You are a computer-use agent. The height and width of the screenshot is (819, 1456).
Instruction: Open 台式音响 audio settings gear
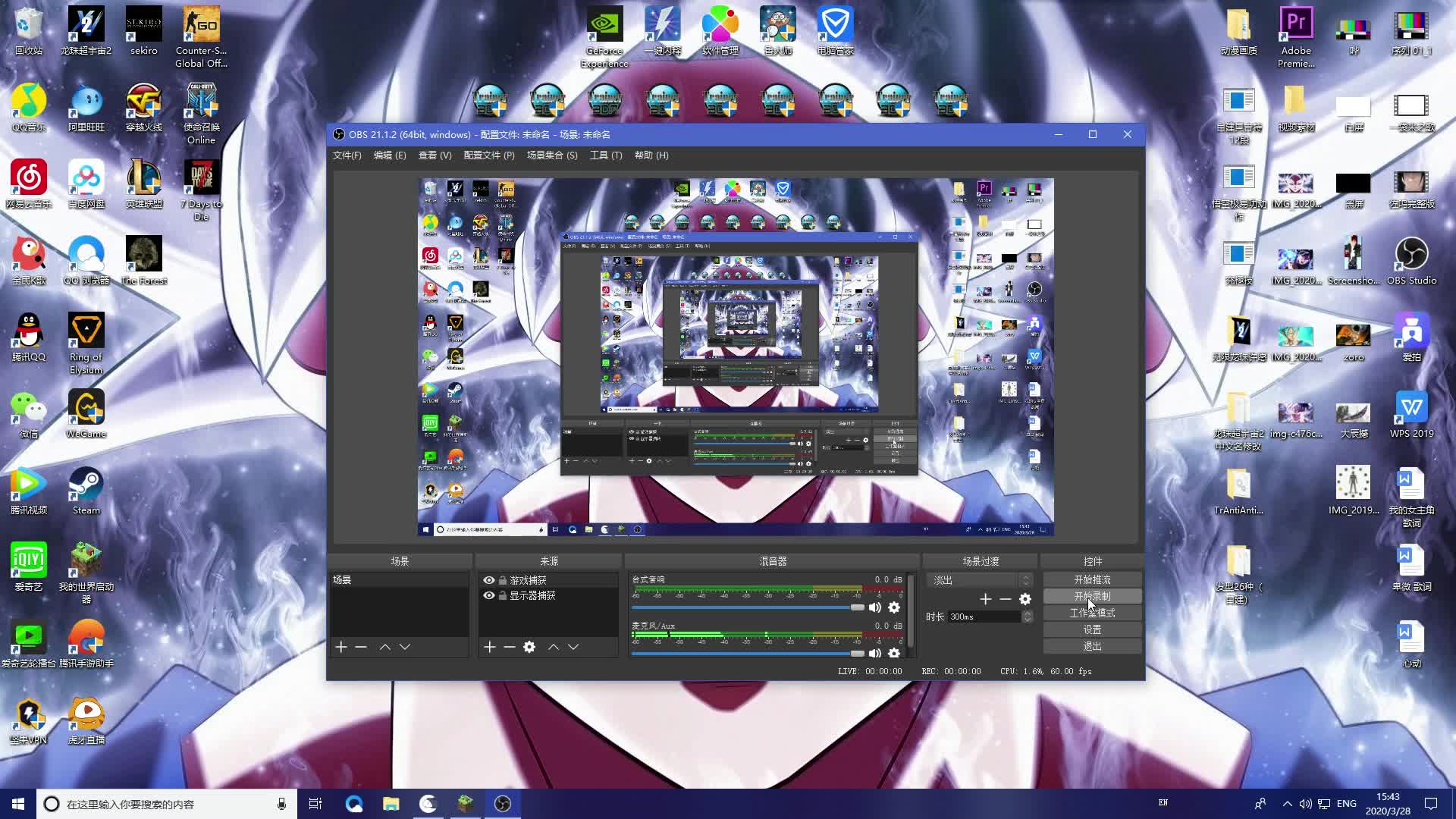tap(894, 607)
